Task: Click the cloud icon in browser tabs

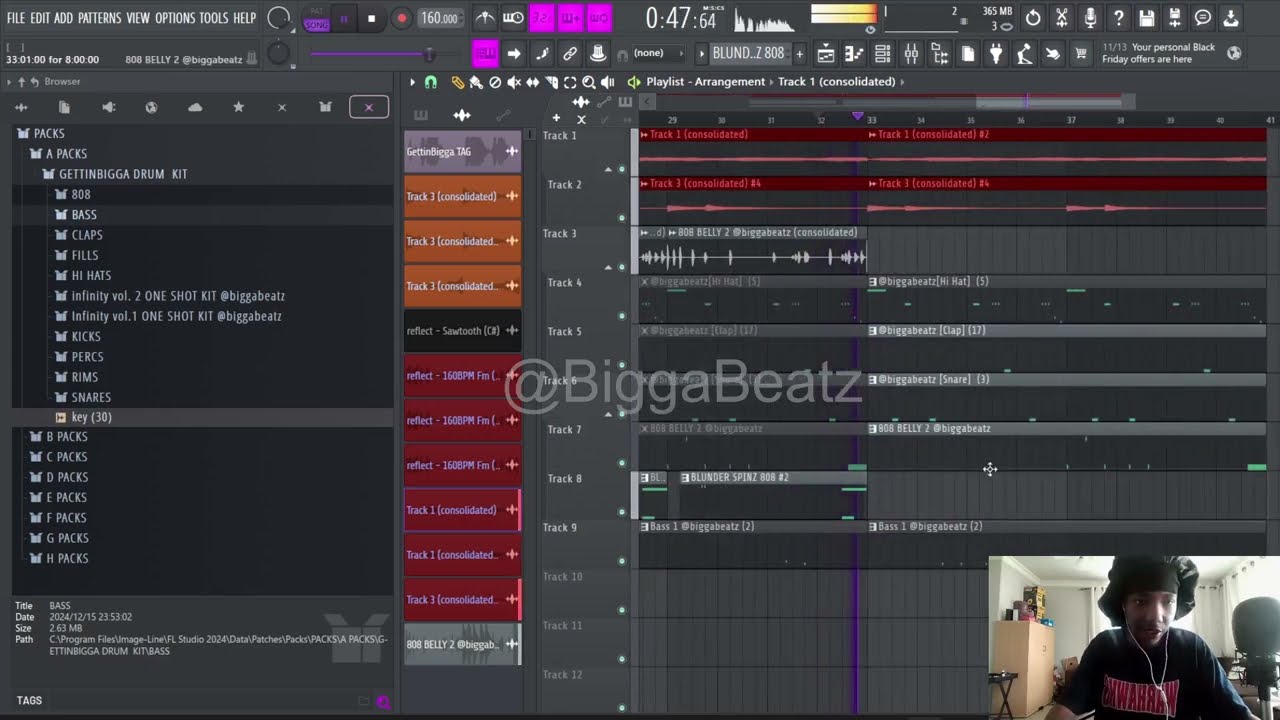Action: tap(195, 107)
